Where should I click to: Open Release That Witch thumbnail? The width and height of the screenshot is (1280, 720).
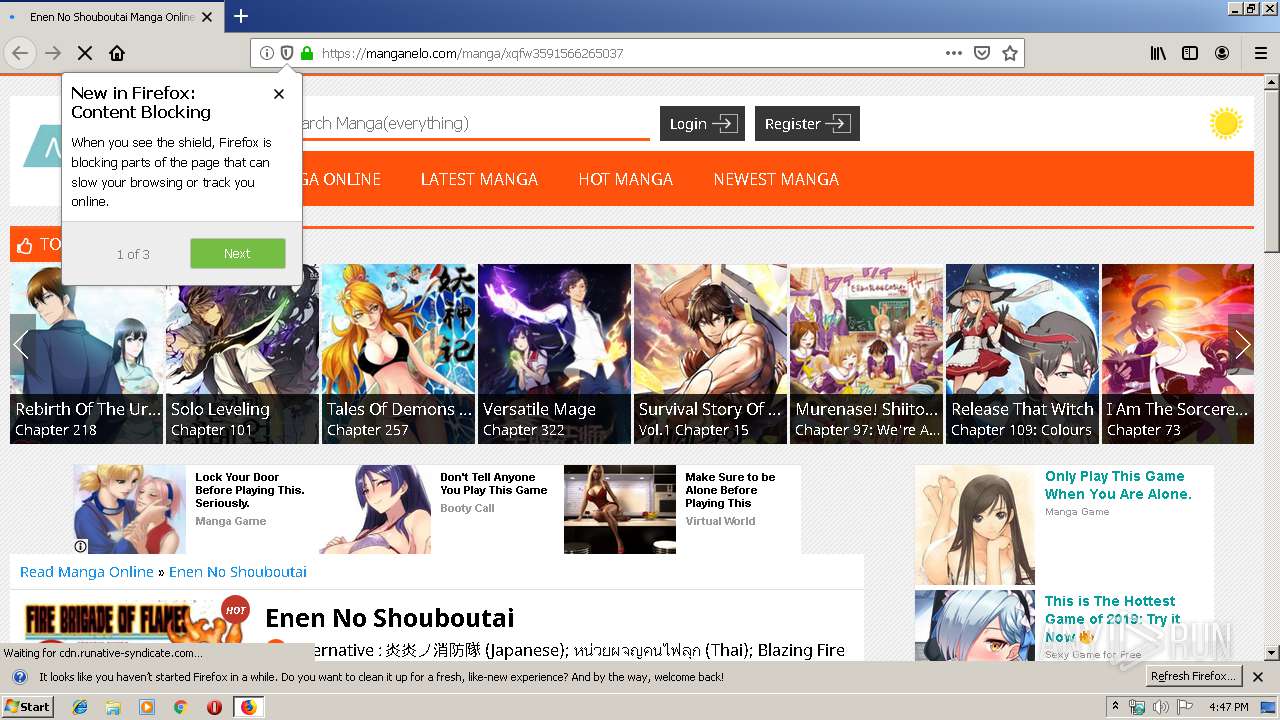[1022, 354]
